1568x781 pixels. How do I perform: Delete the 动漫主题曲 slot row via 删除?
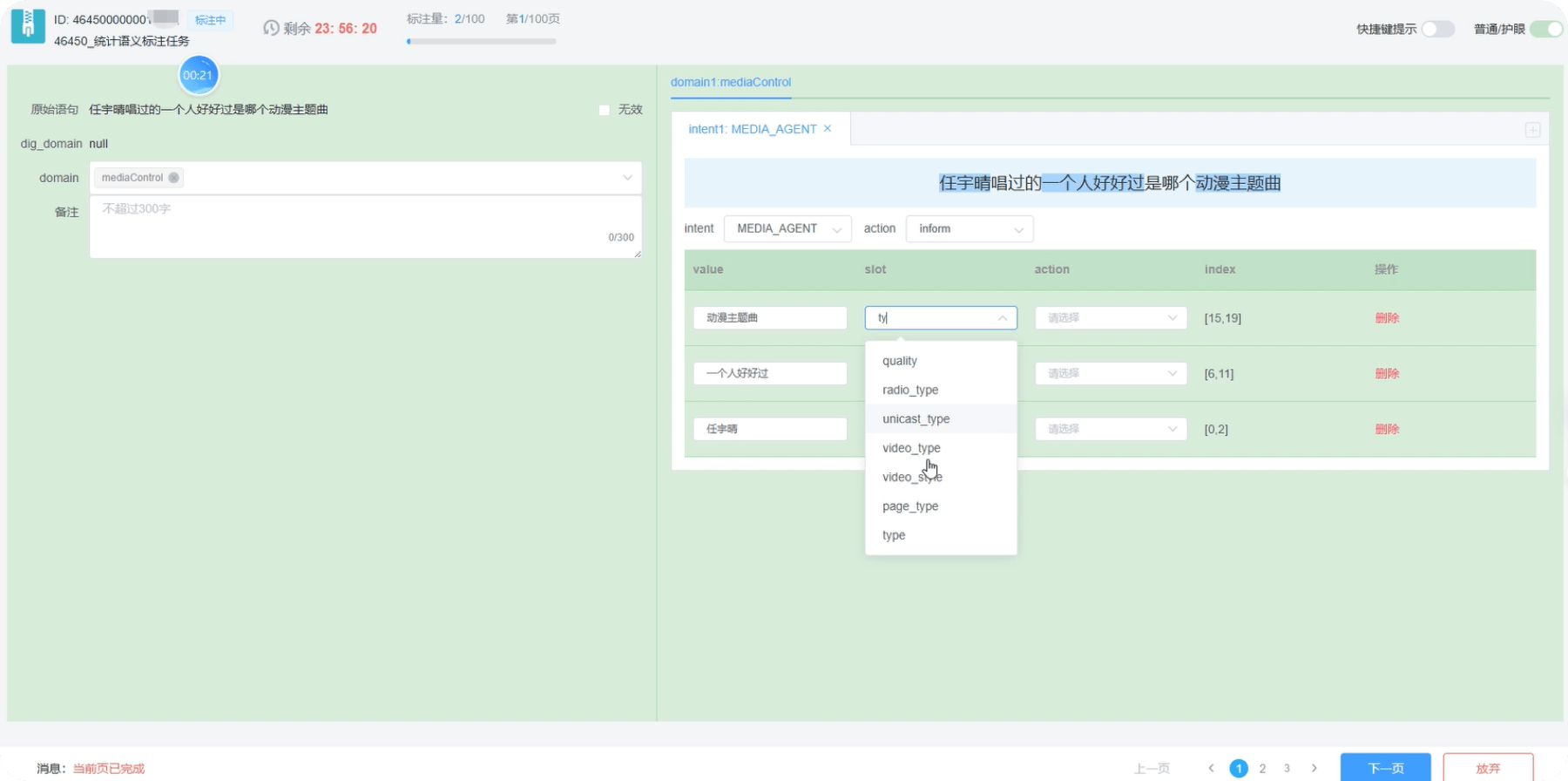1387,318
